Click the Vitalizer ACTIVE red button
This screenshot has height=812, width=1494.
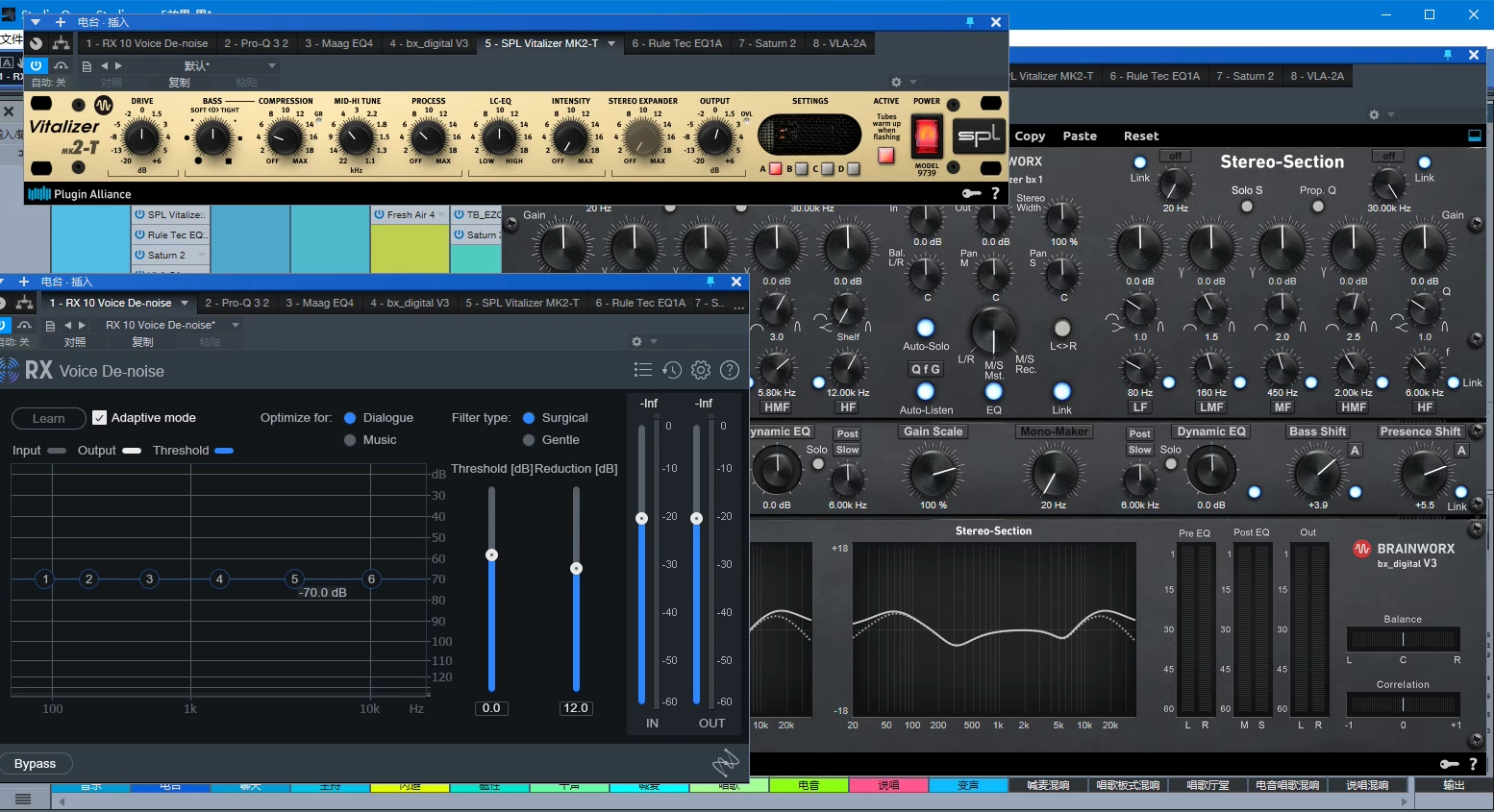pyautogui.click(x=886, y=154)
